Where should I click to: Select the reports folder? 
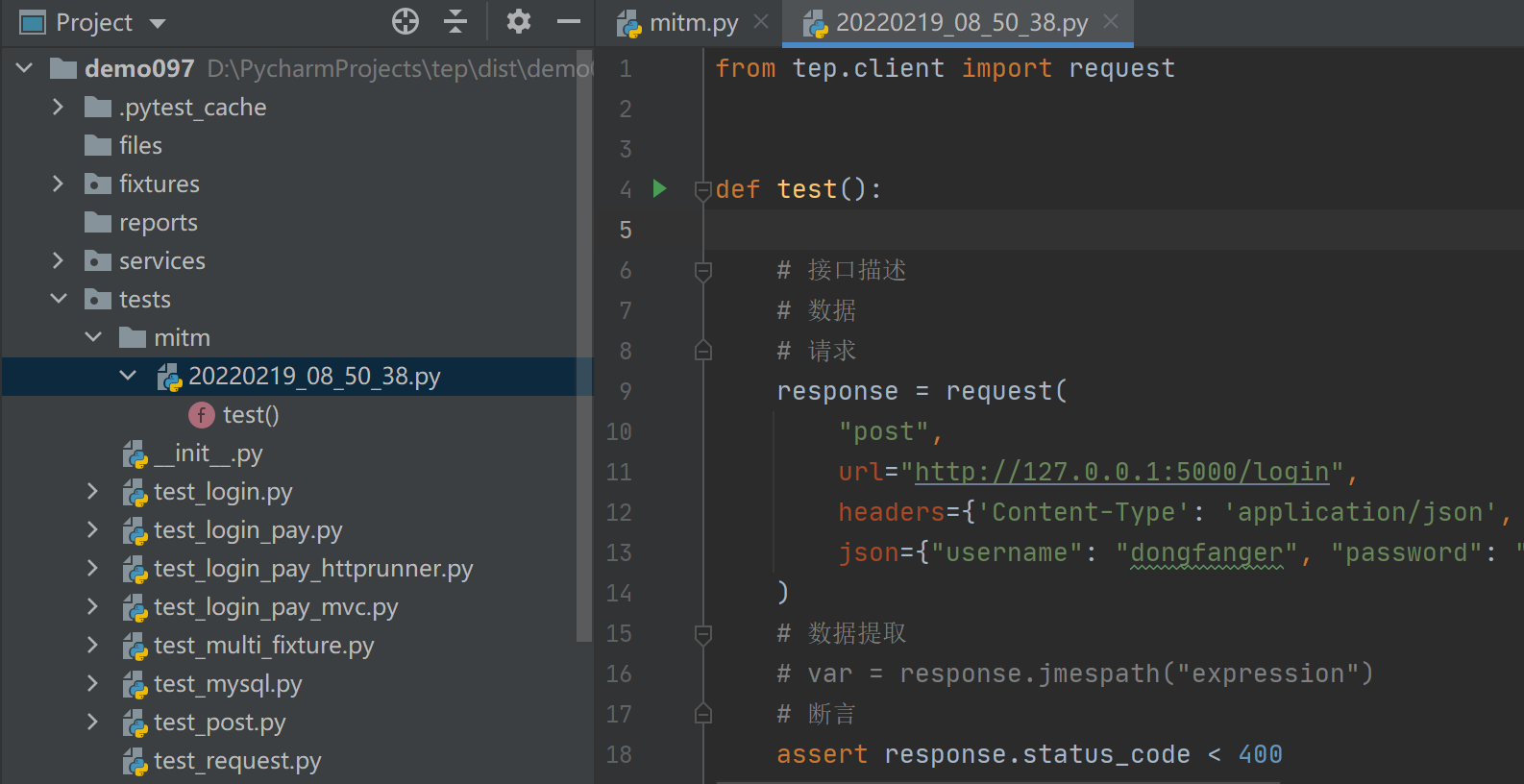[158, 222]
